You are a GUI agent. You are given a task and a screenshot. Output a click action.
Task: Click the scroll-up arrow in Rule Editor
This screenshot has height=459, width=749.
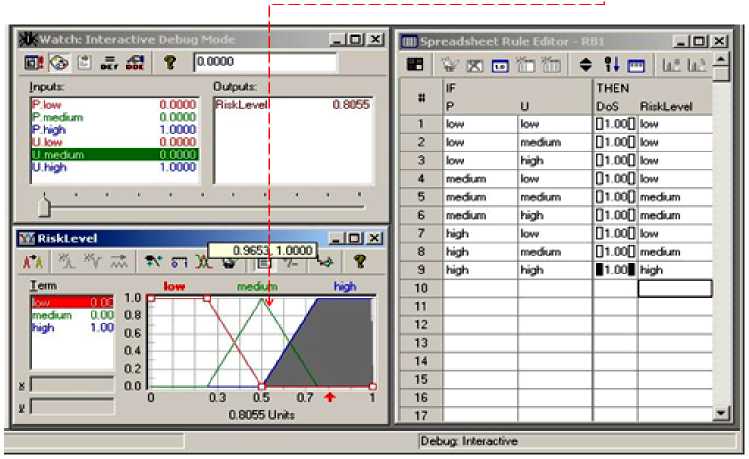coord(721,59)
